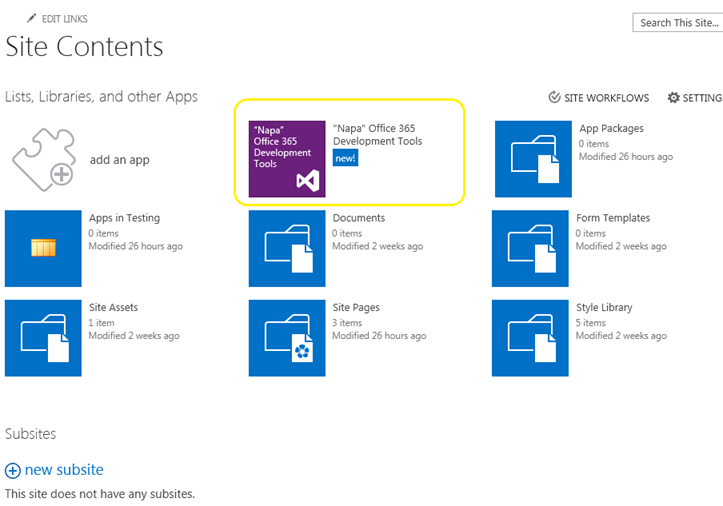Open the Style Library tile icon

530,338
